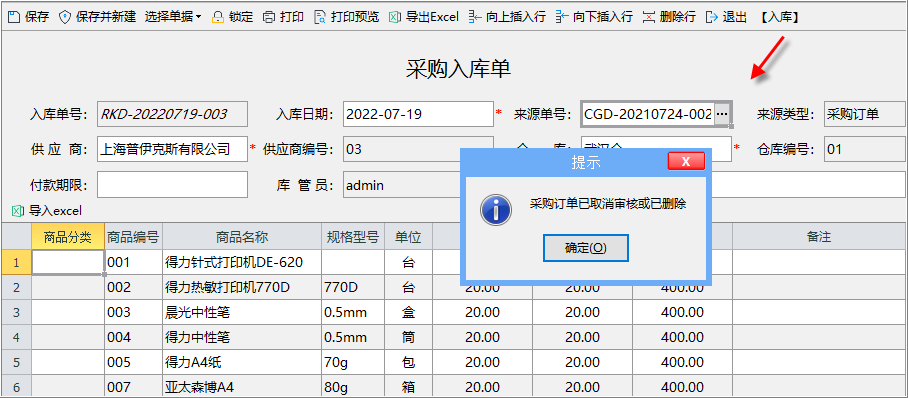Click the empty 商品分类 cell in row 1
The height and width of the screenshot is (398, 908).
point(68,262)
